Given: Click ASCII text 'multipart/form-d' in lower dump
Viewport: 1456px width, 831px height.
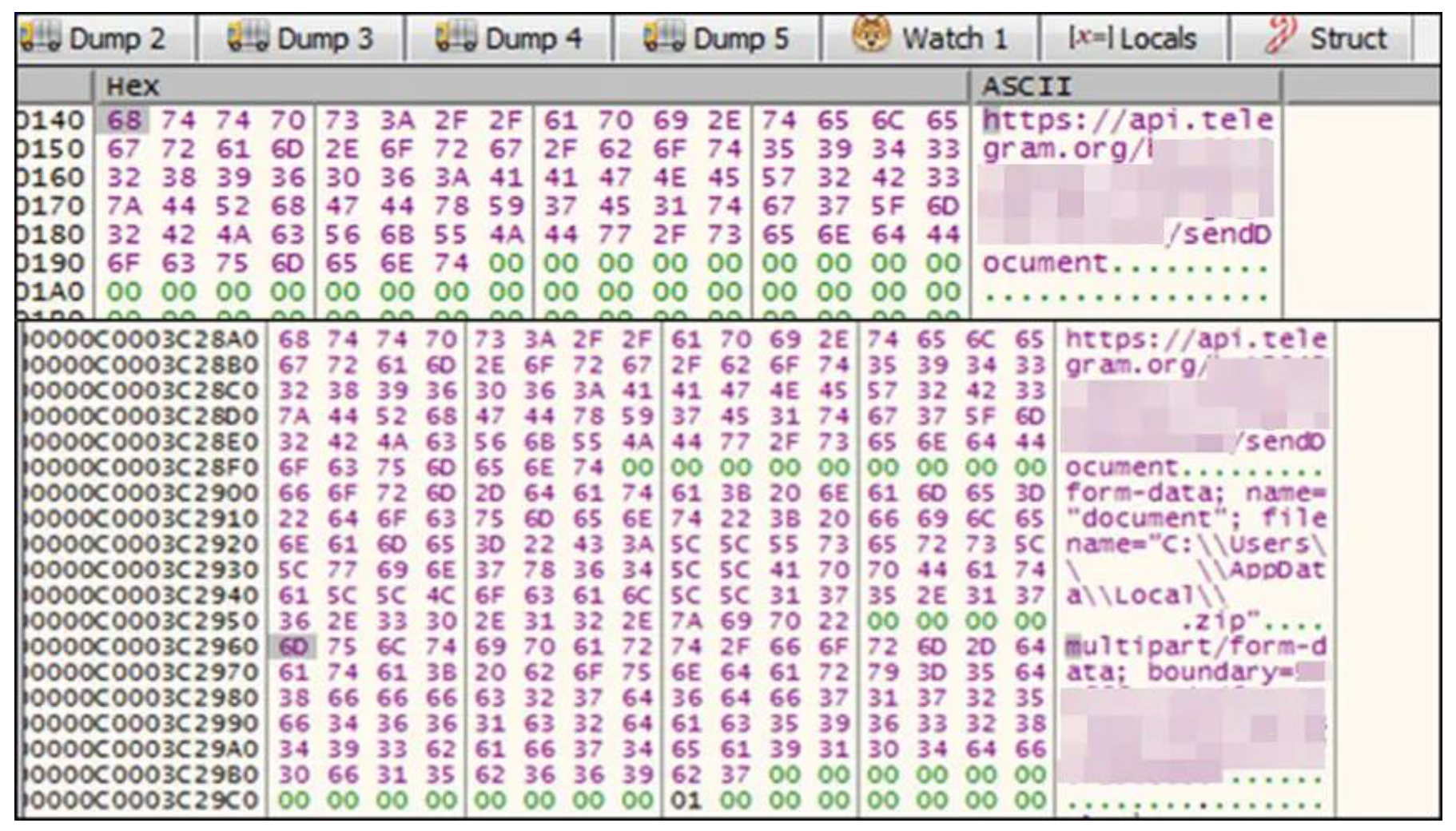Looking at the screenshot, I should (x=1195, y=646).
